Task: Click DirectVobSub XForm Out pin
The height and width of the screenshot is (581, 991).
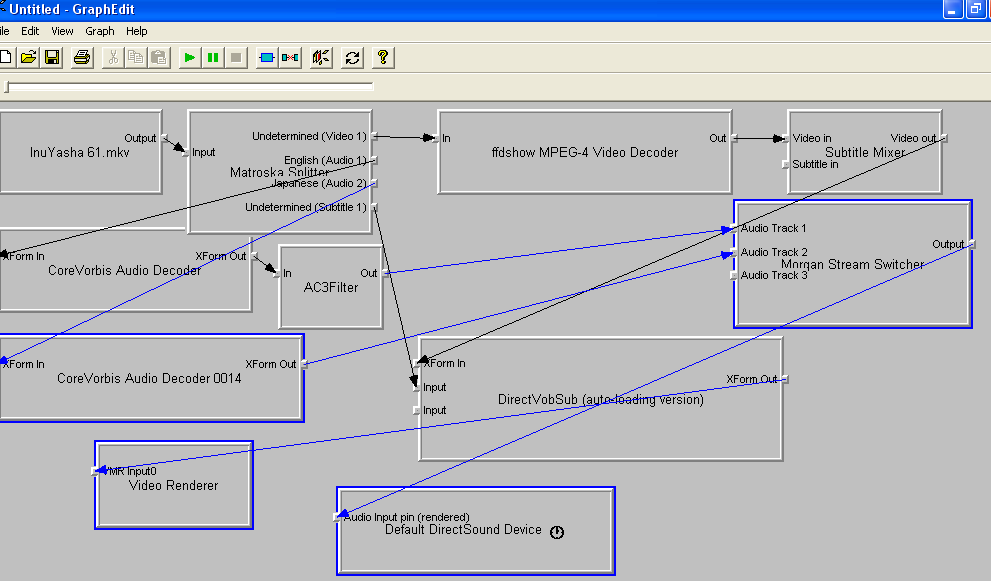Action: (785, 379)
